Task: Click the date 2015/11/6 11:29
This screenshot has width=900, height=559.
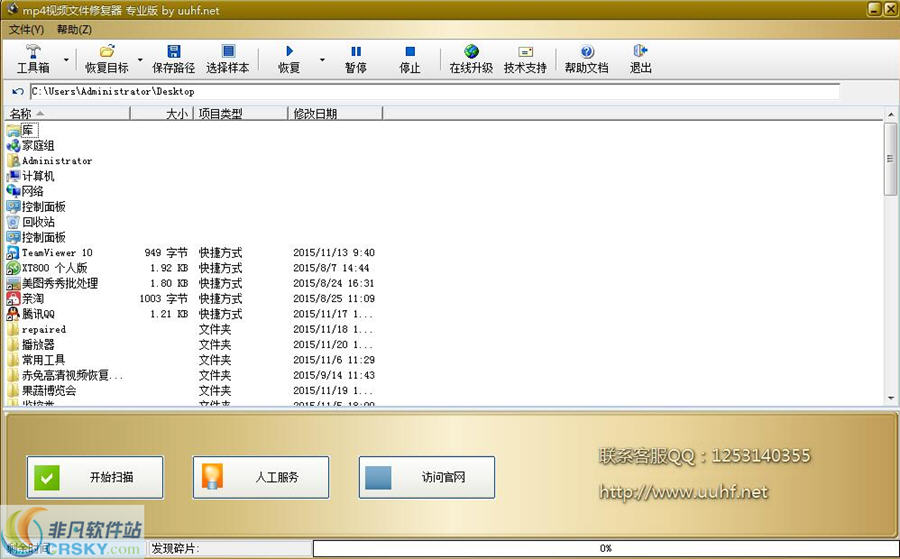Action: 334,360
